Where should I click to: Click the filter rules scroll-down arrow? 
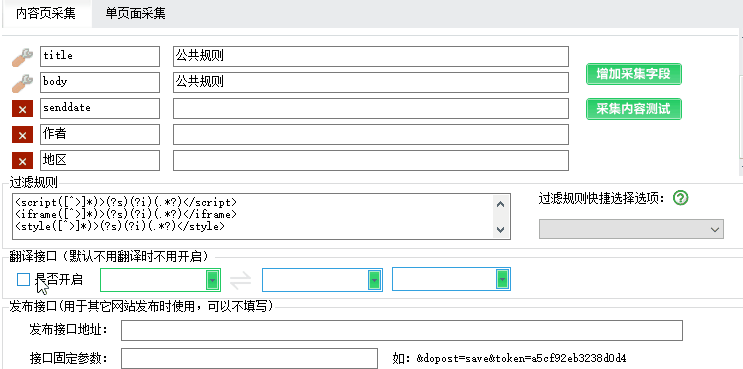pos(500,230)
